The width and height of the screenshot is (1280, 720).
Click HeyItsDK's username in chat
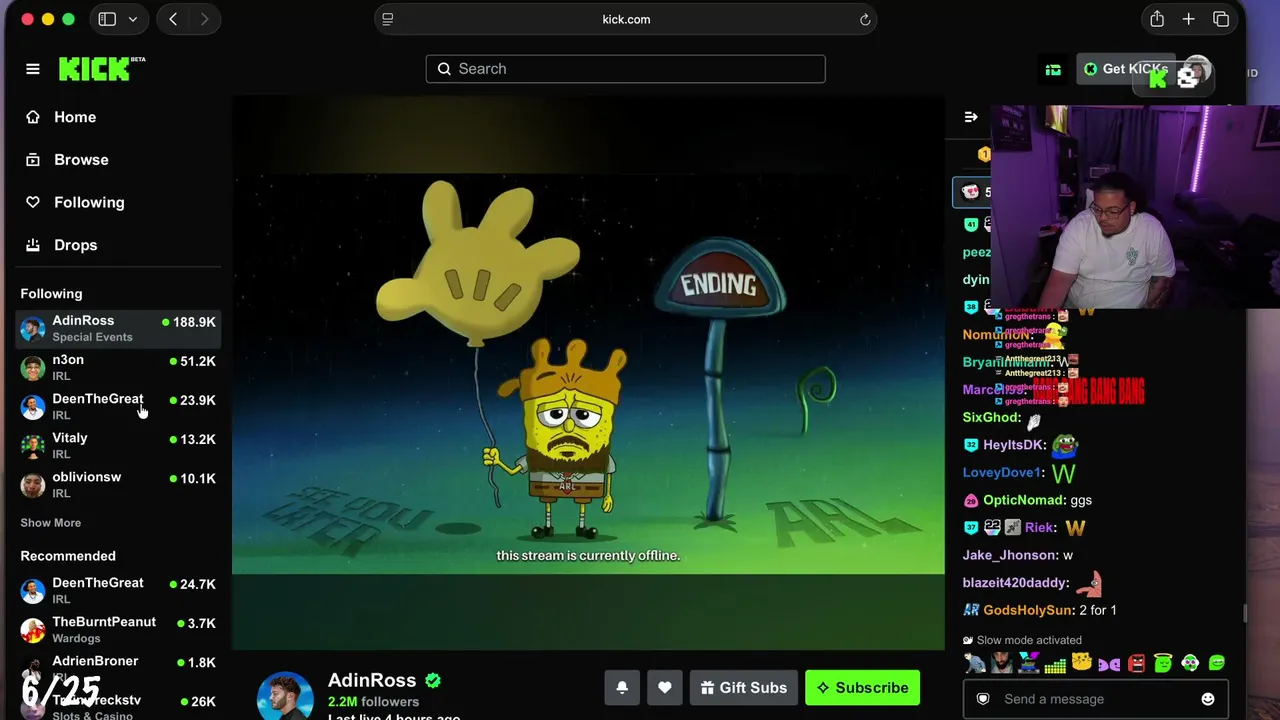(1014, 445)
